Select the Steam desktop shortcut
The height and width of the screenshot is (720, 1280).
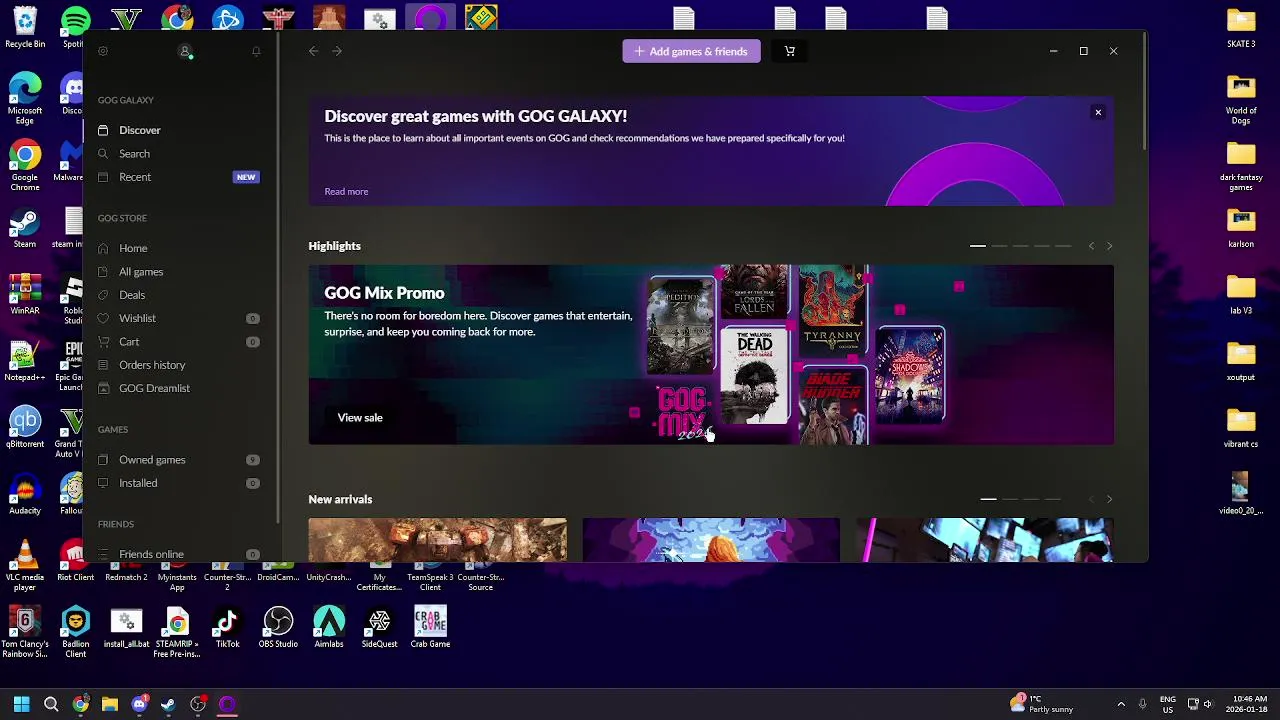click(x=25, y=228)
